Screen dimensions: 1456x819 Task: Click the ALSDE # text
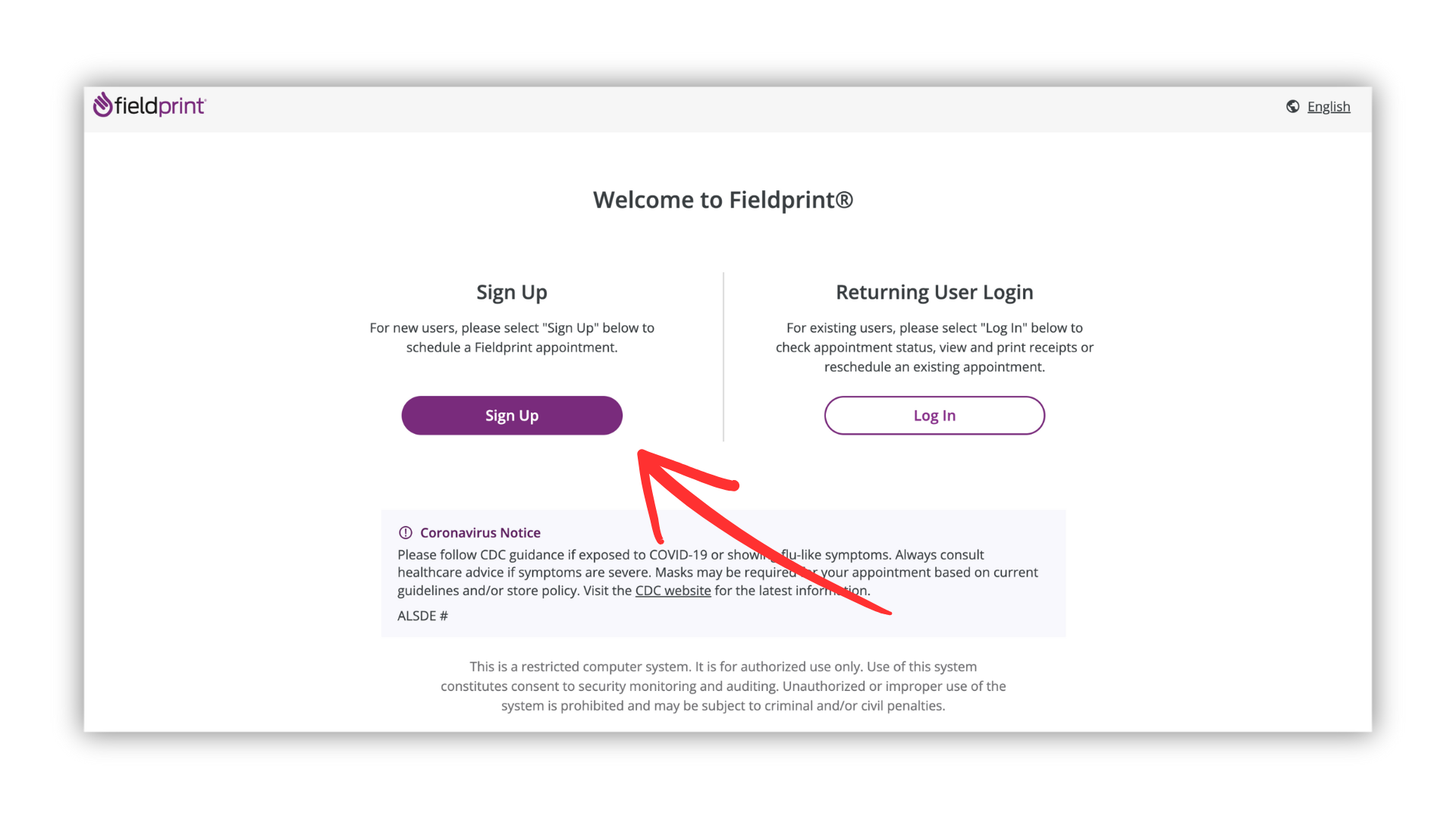422,616
